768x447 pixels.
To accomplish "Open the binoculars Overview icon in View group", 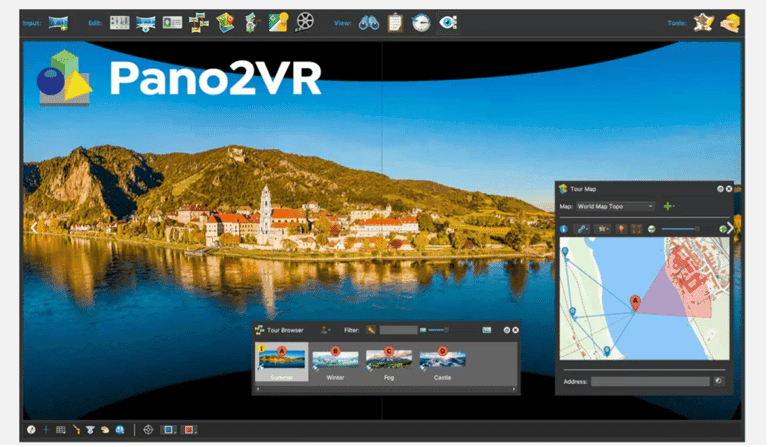I will click(x=368, y=23).
